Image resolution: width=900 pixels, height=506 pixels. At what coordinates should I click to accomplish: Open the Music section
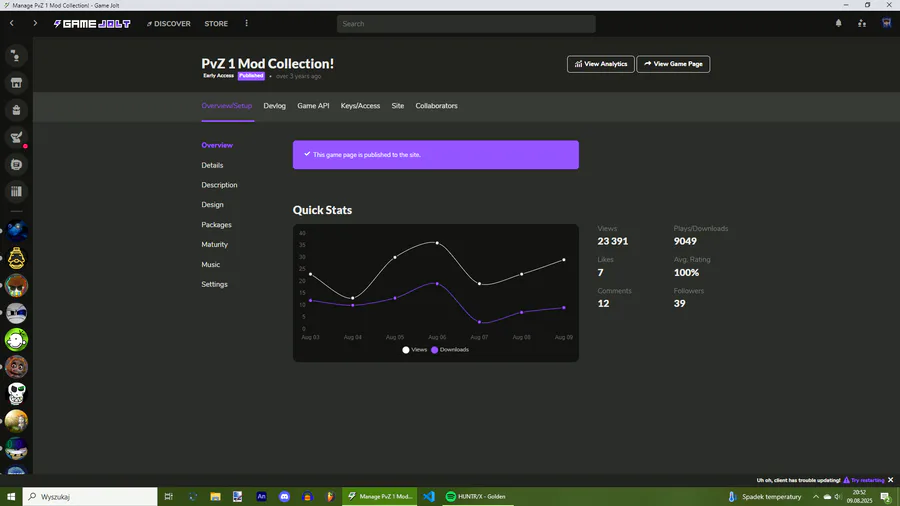(x=211, y=264)
